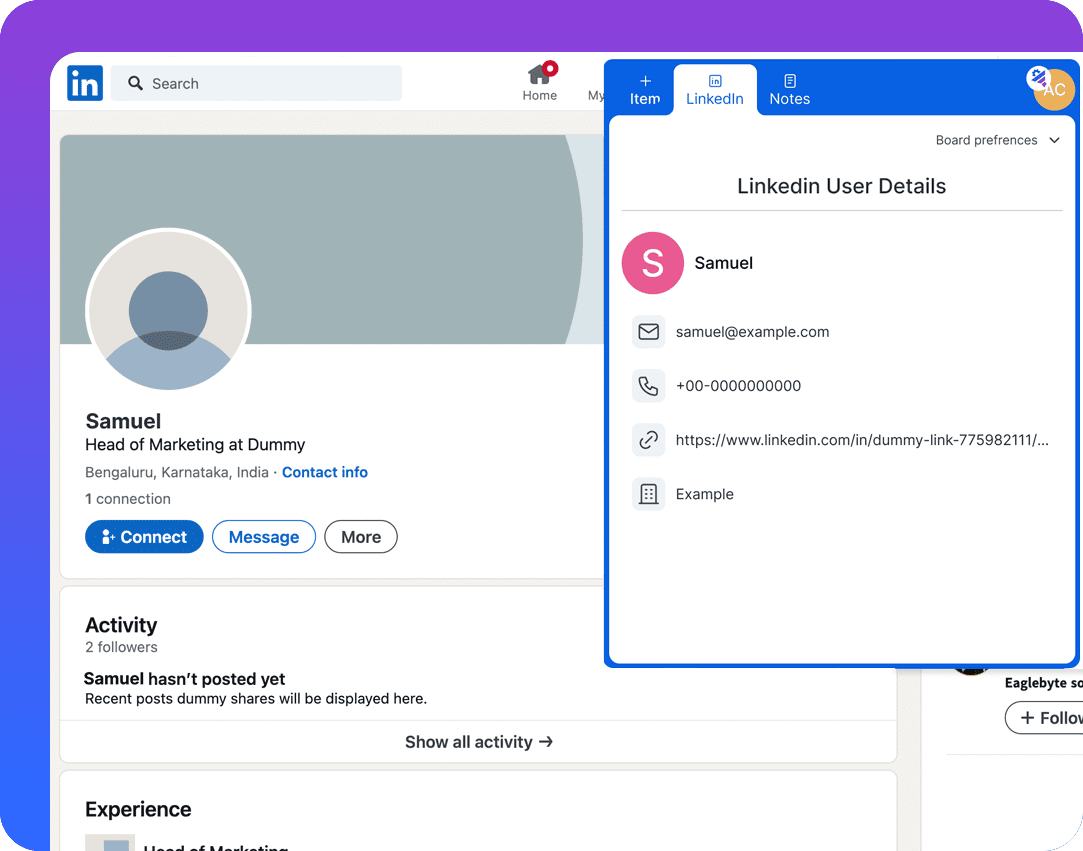The image size is (1083, 851).
Task: Click the Linkedin User Details title
Action: (x=841, y=186)
